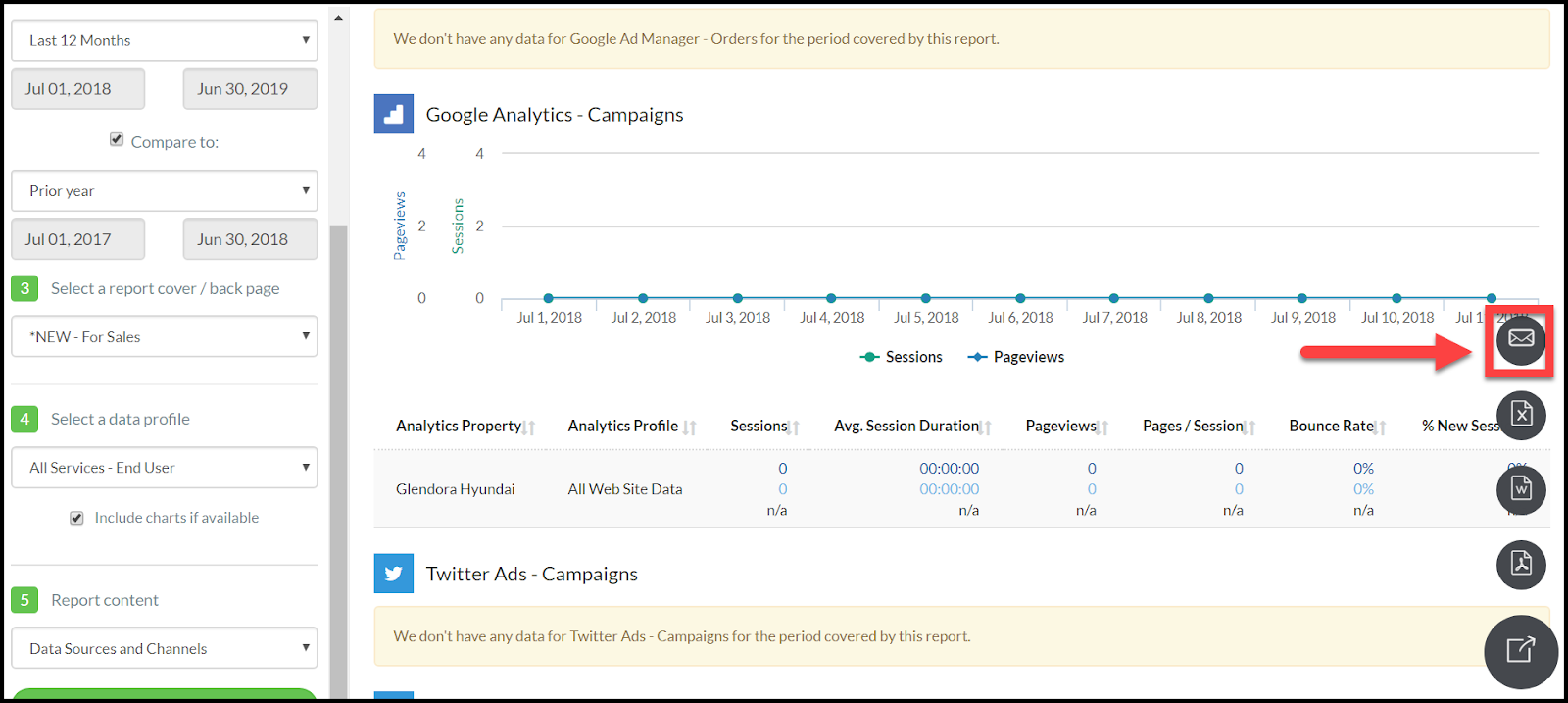Click the Jul 5, 2018 data point
Viewport: 1568px width, 703px height.
(x=925, y=298)
